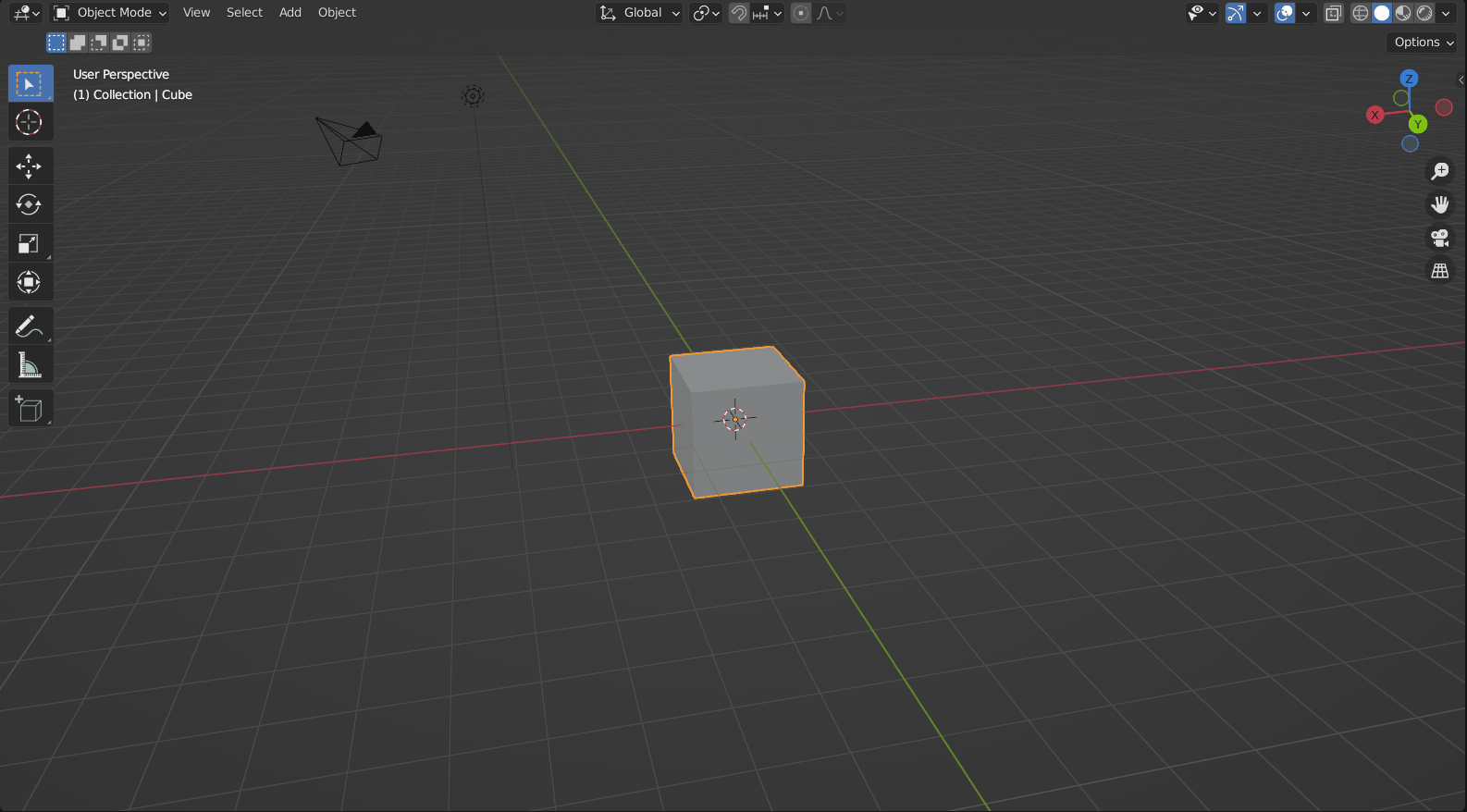Click the 'User Perspective' text label

tap(121, 75)
